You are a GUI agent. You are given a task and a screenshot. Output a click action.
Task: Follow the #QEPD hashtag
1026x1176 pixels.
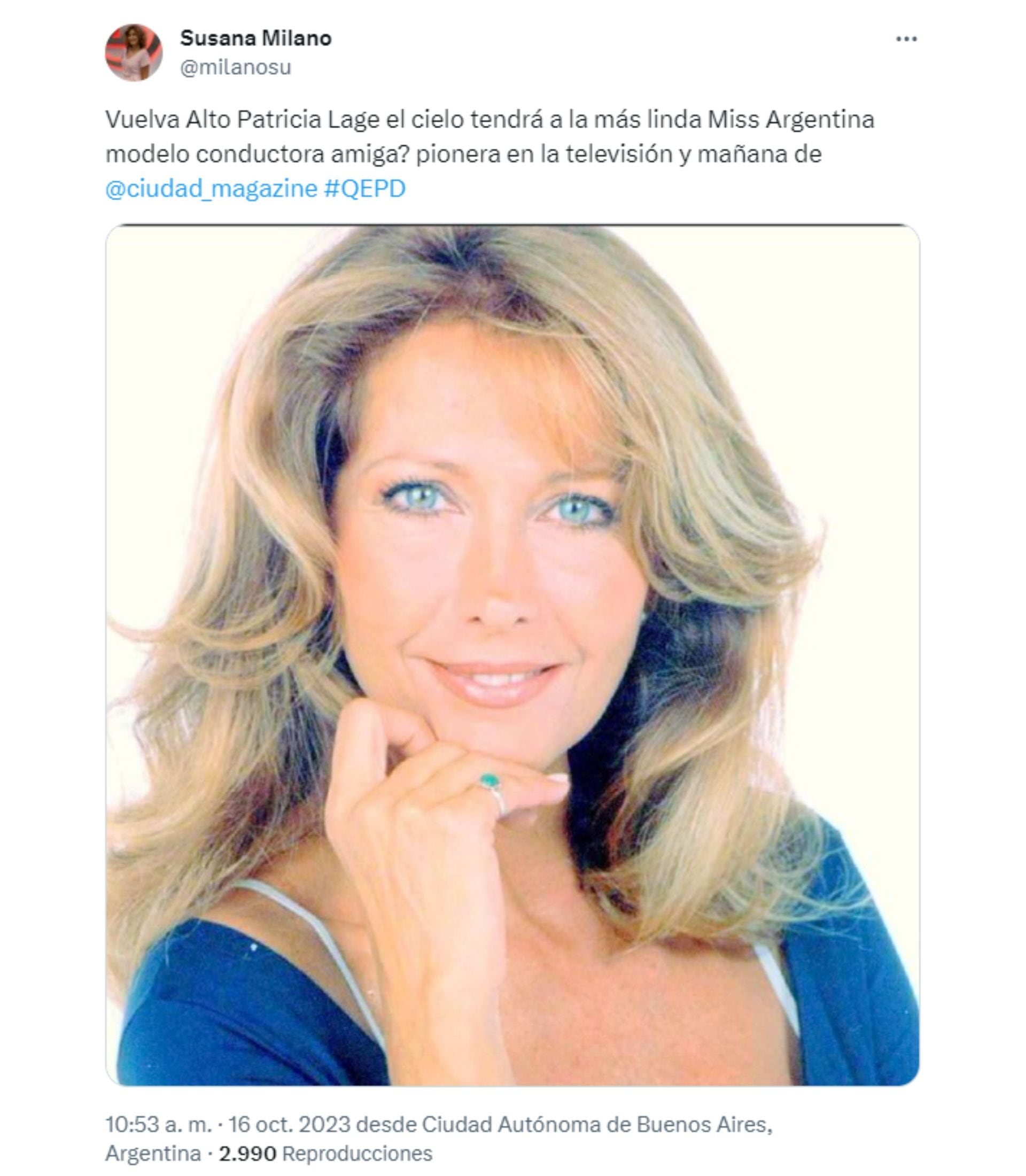tap(364, 189)
